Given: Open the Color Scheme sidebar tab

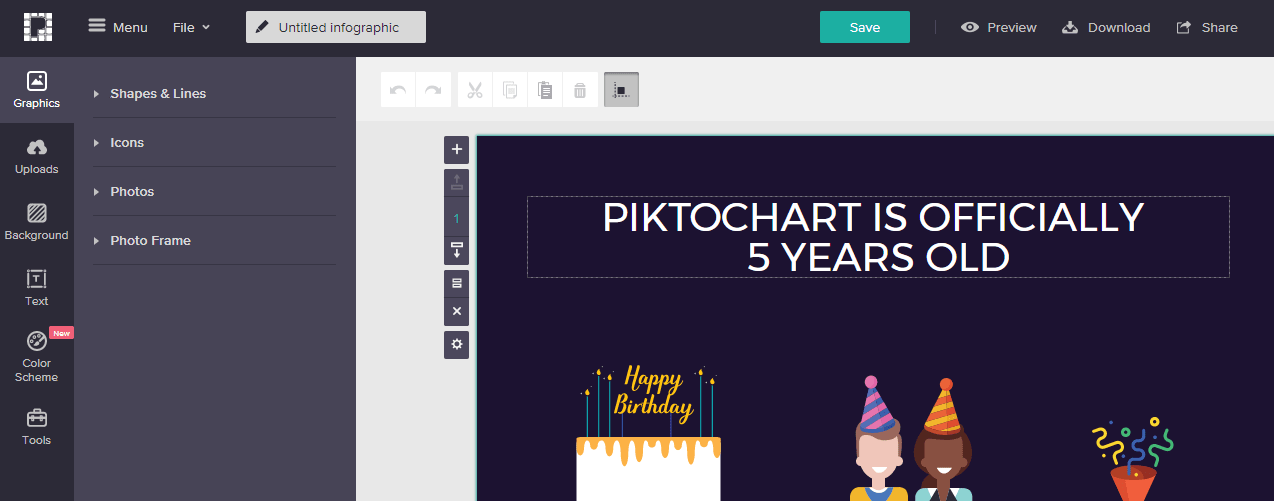Looking at the screenshot, I should click(37, 356).
